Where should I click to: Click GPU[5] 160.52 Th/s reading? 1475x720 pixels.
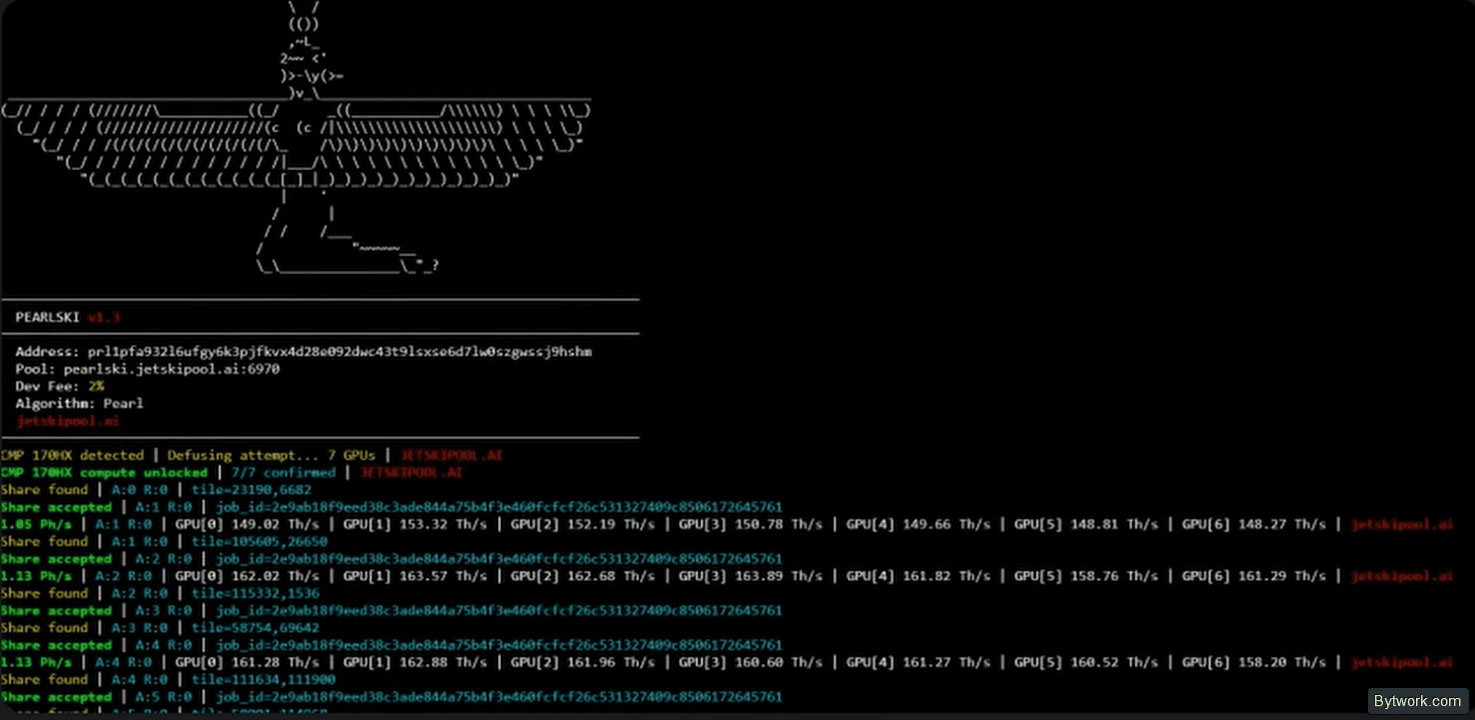[x=1087, y=662]
